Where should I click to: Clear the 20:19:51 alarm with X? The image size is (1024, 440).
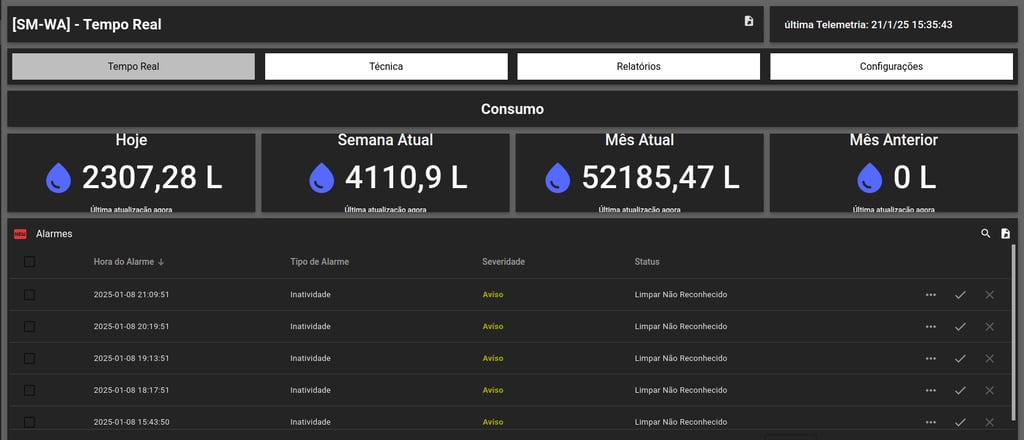point(989,326)
